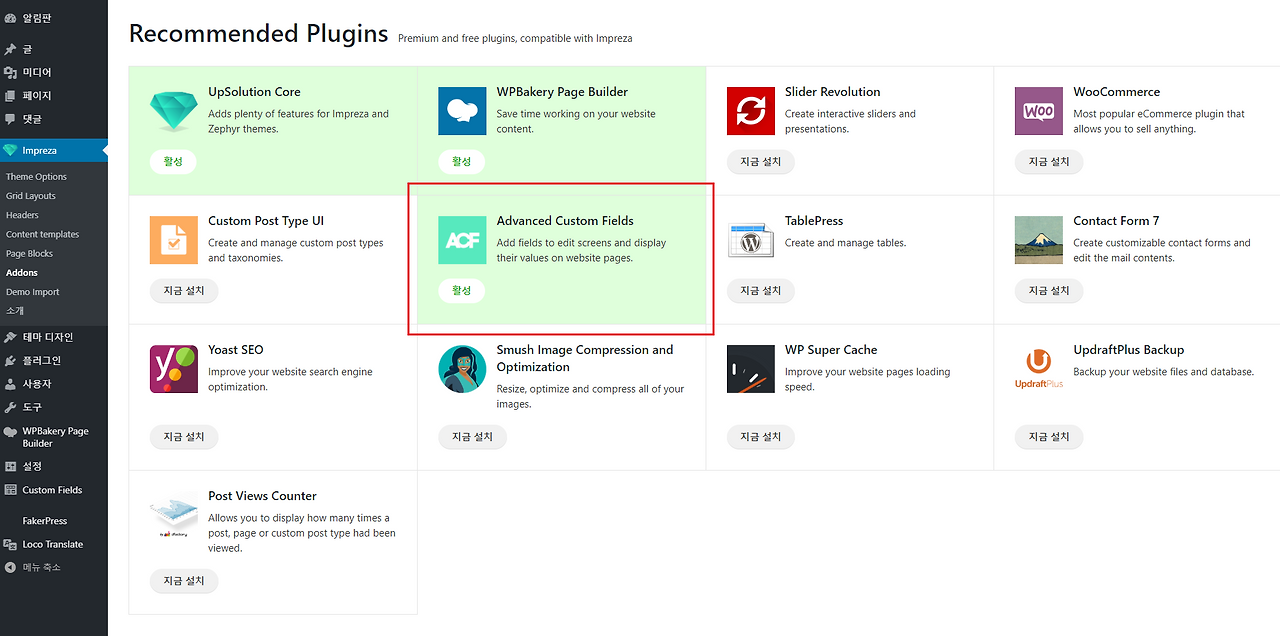The image size is (1280, 636).
Task: Go to Headers submenu item
Action: [x=22, y=215]
